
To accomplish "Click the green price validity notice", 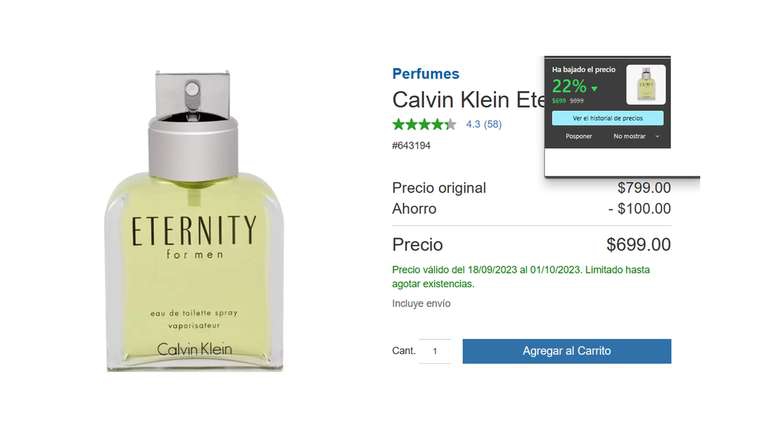I will pyautogui.click(x=521, y=277).
